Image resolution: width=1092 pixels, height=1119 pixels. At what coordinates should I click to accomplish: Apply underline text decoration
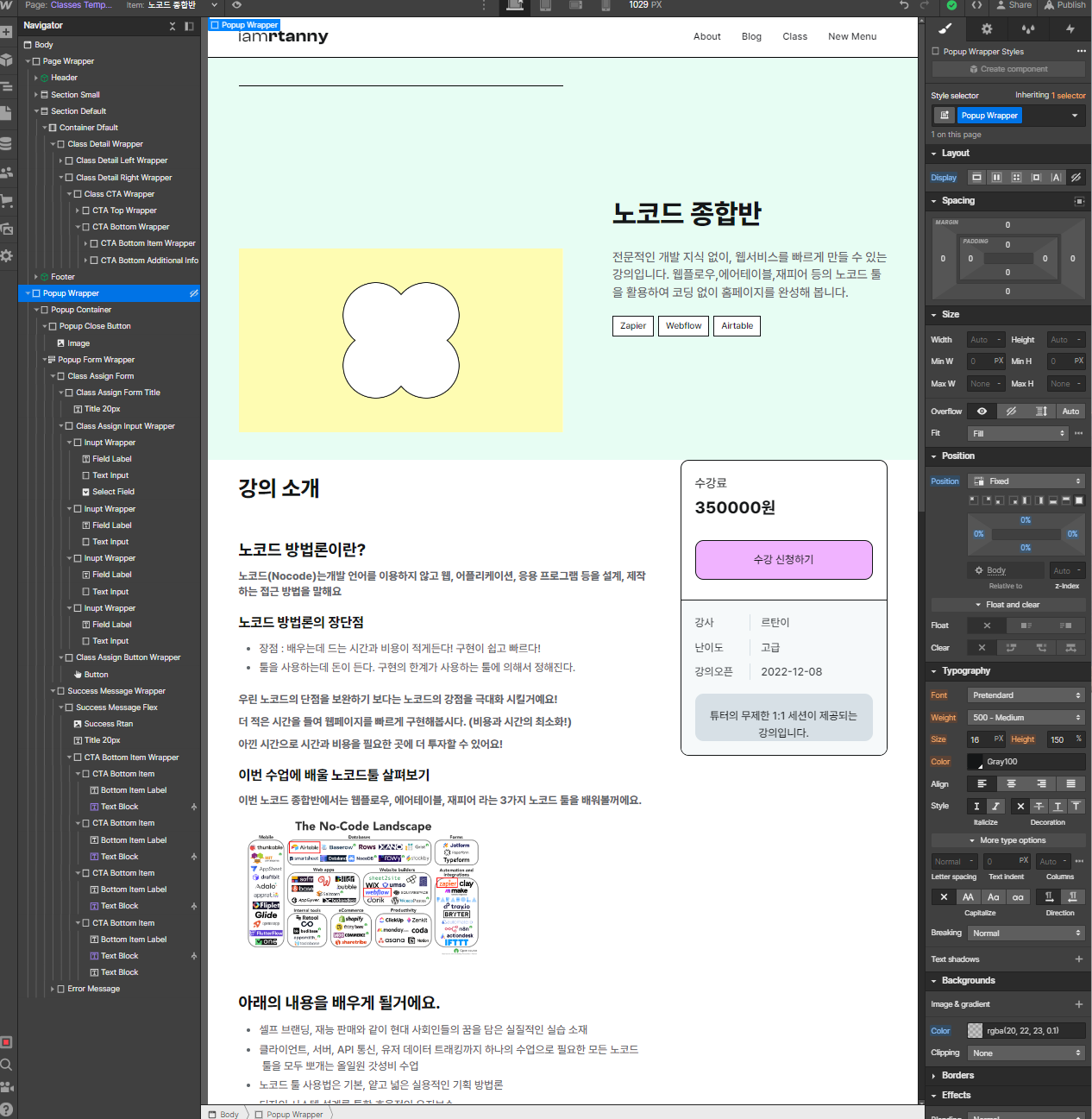coord(1057,806)
